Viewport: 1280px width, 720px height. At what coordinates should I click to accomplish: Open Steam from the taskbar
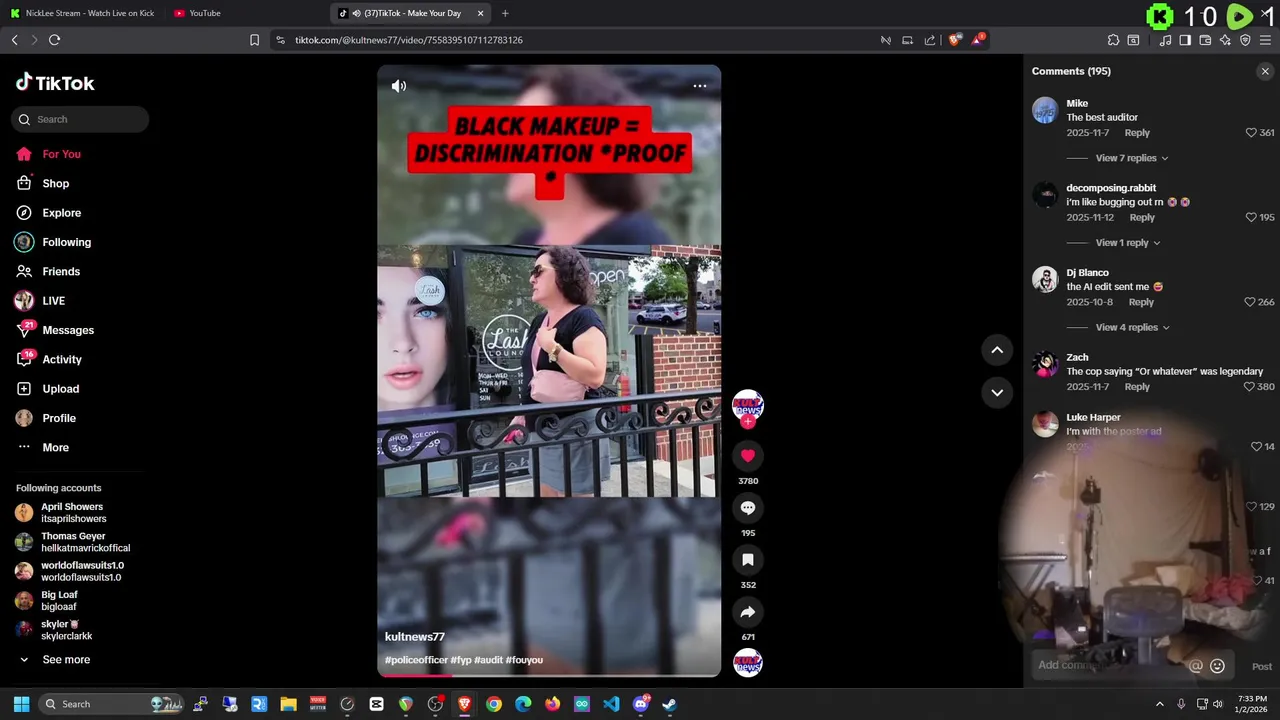(669, 704)
